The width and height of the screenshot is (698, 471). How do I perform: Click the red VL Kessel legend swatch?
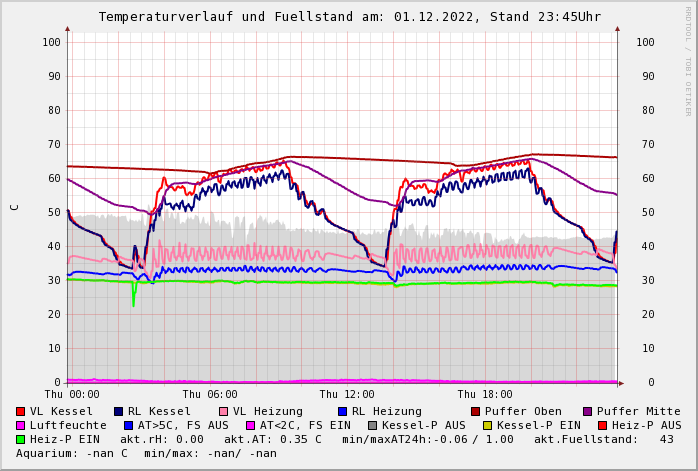pos(21,412)
